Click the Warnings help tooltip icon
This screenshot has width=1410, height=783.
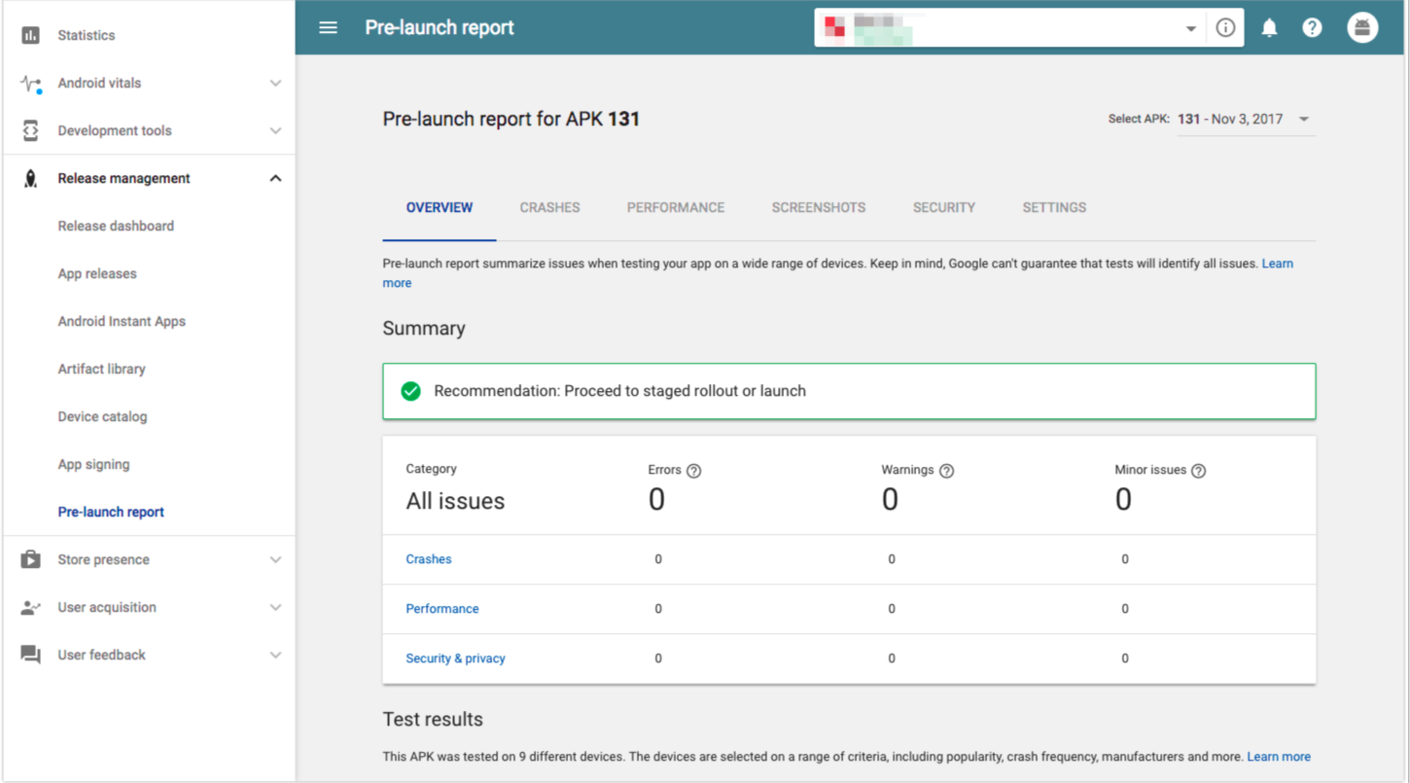pos(947,471)
